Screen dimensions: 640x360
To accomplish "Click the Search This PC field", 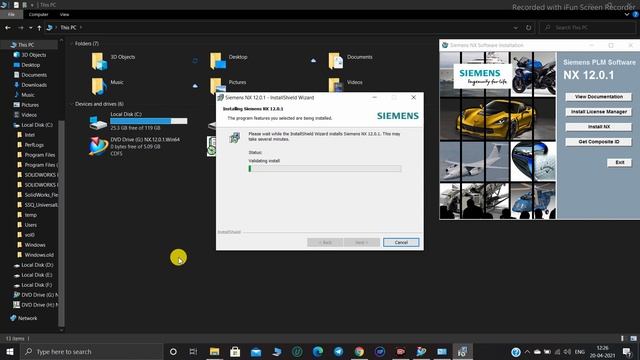I will 587,28.
